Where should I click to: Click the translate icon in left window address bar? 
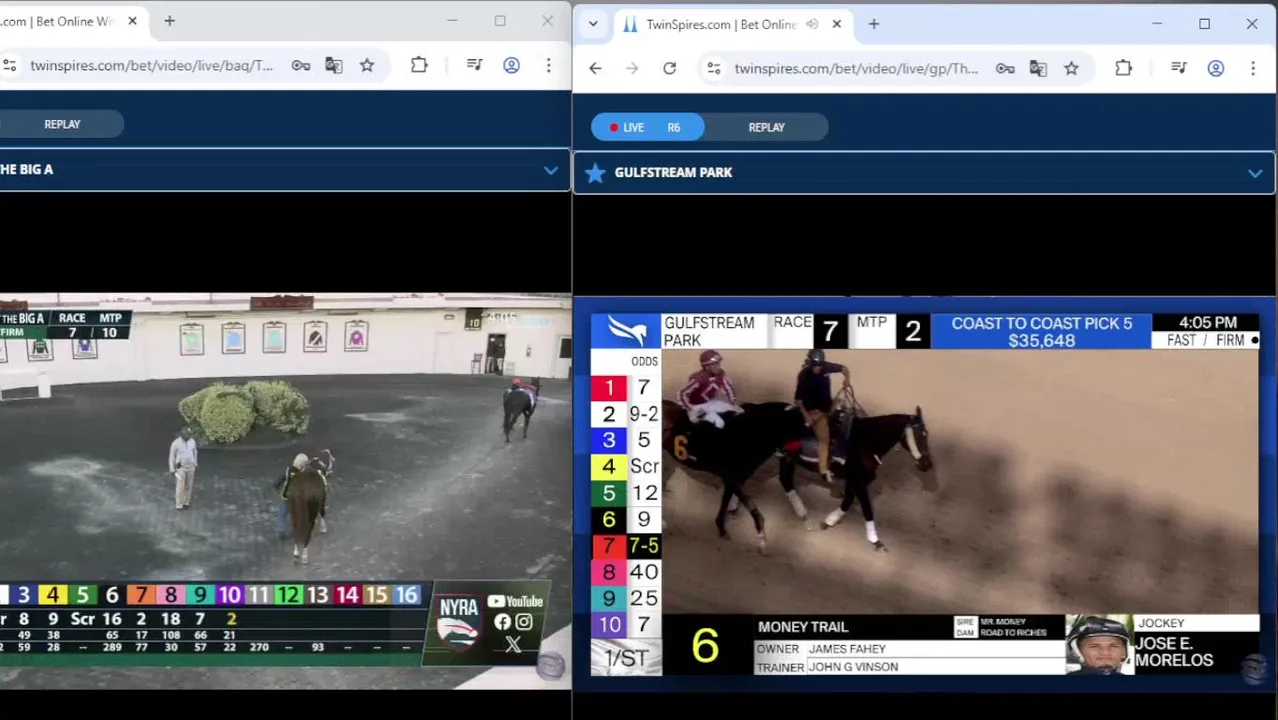pos(334,65)
